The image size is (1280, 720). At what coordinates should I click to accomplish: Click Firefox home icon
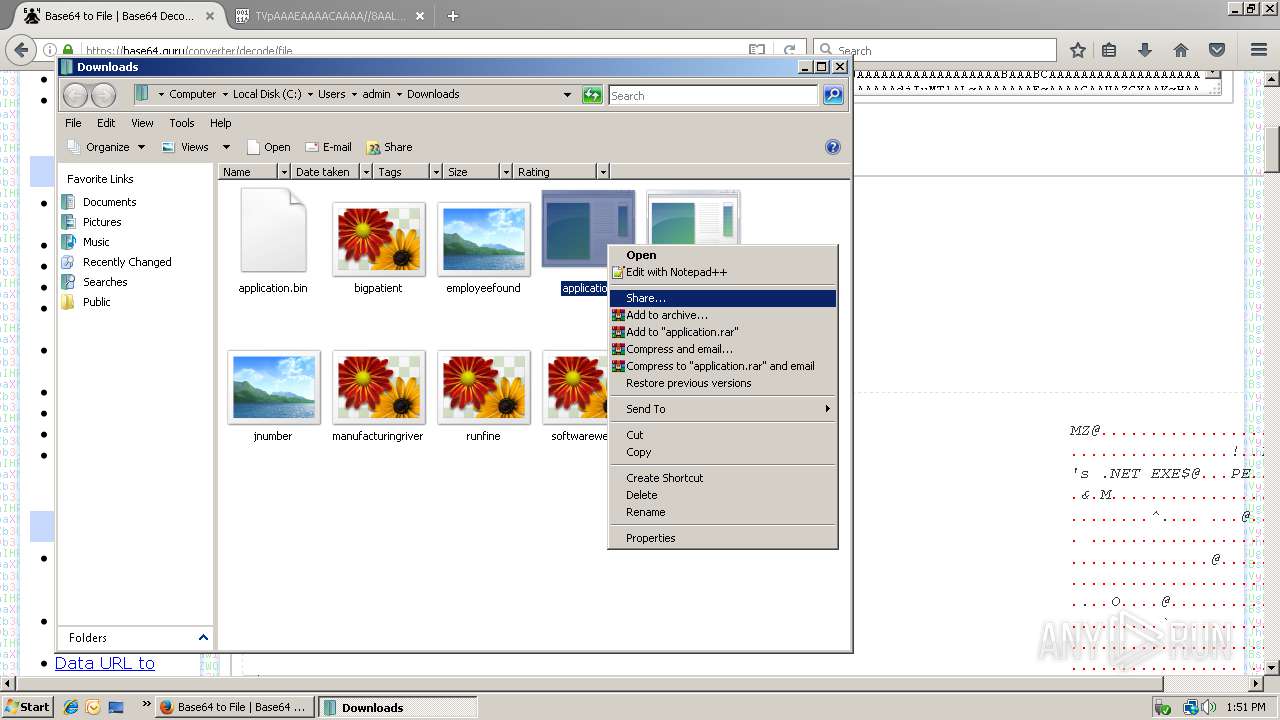point(1181,50)
